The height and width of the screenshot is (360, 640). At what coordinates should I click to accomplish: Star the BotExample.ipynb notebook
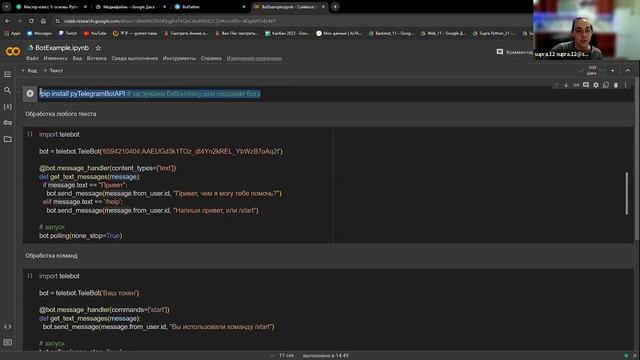coord(98,48)
